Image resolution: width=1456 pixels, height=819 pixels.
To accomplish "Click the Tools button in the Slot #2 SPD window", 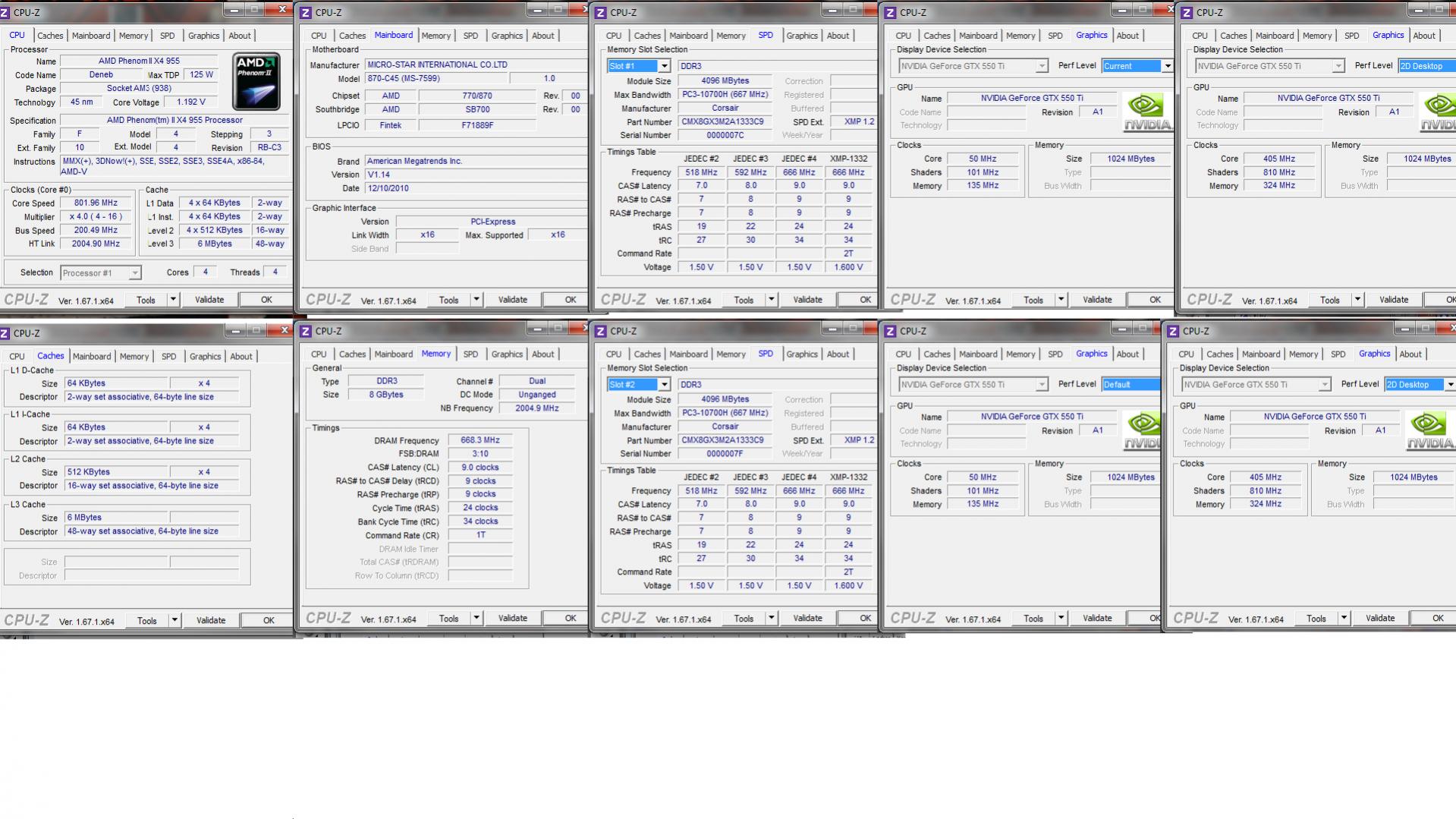I will click(744, 619).
